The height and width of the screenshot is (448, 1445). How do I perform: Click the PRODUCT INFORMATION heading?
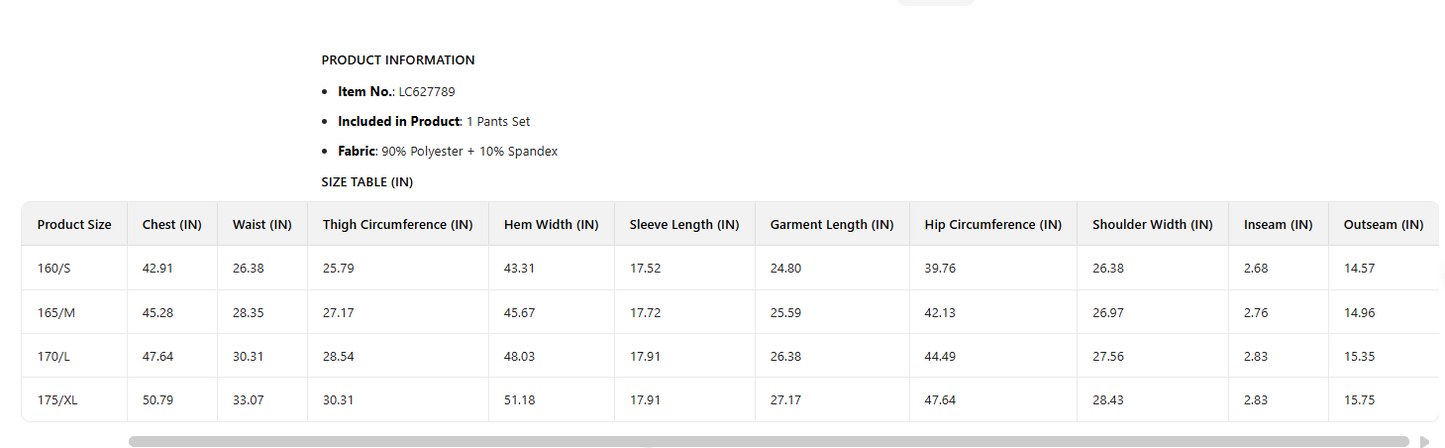(398, 60)
